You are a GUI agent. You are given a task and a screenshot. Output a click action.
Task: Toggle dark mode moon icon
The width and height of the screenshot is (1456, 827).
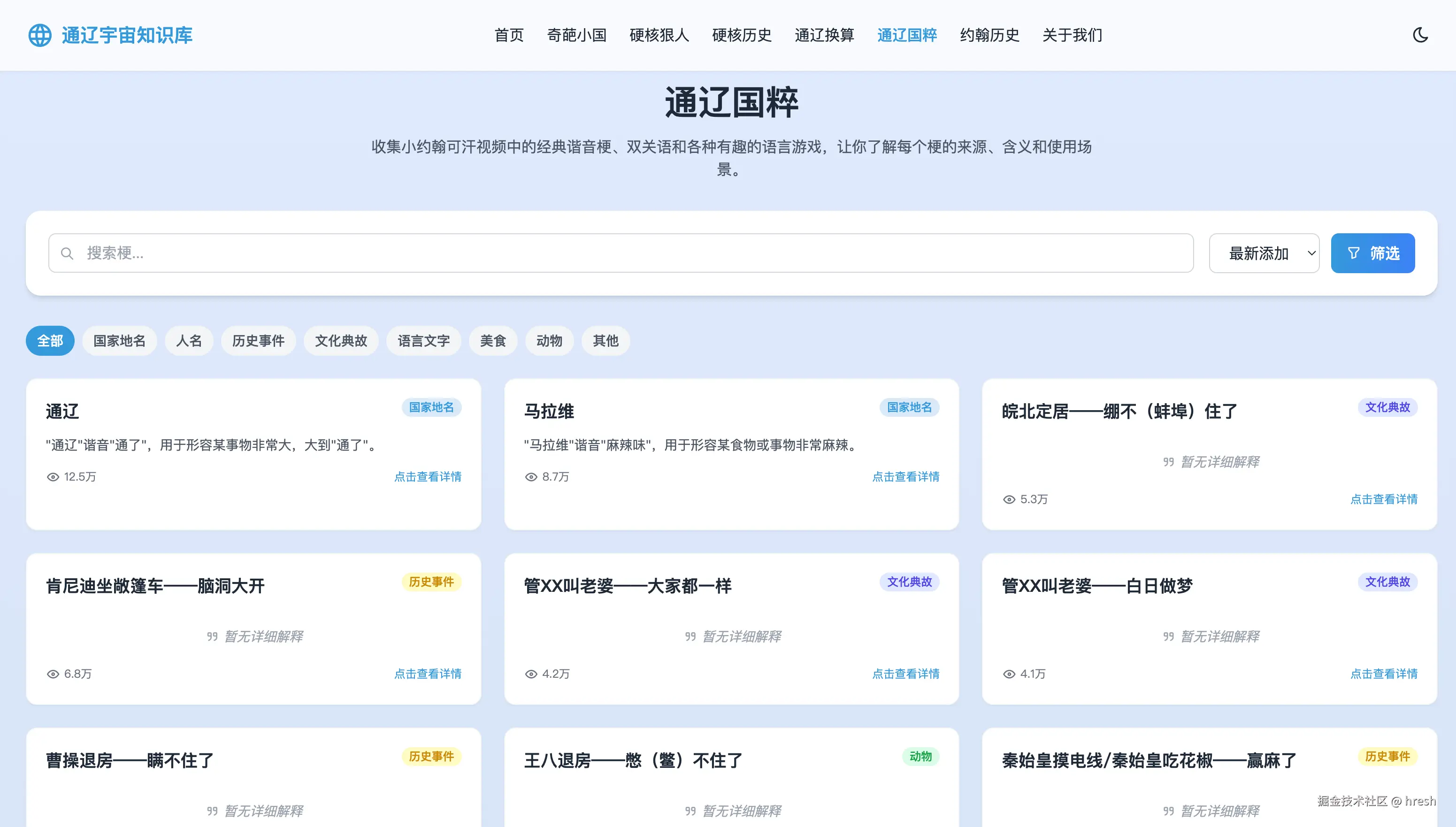pyautogui.click(x=1420, y=35)
